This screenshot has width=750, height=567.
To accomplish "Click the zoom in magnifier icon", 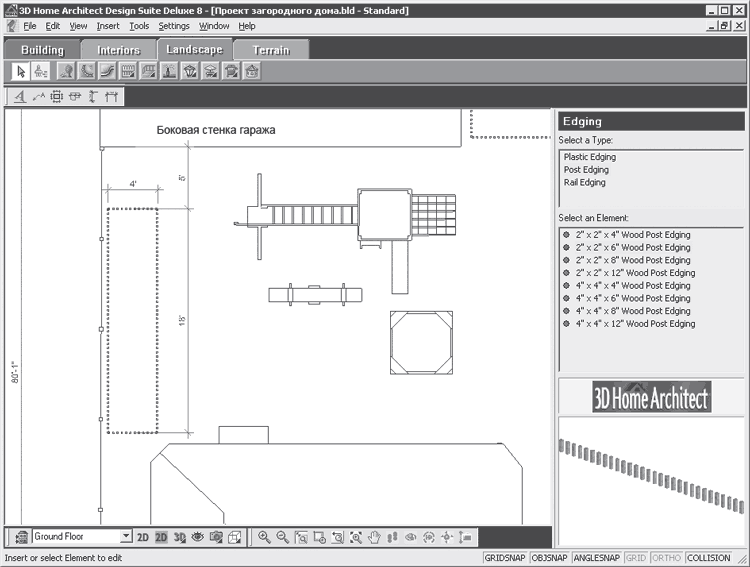I will (264, 537).
